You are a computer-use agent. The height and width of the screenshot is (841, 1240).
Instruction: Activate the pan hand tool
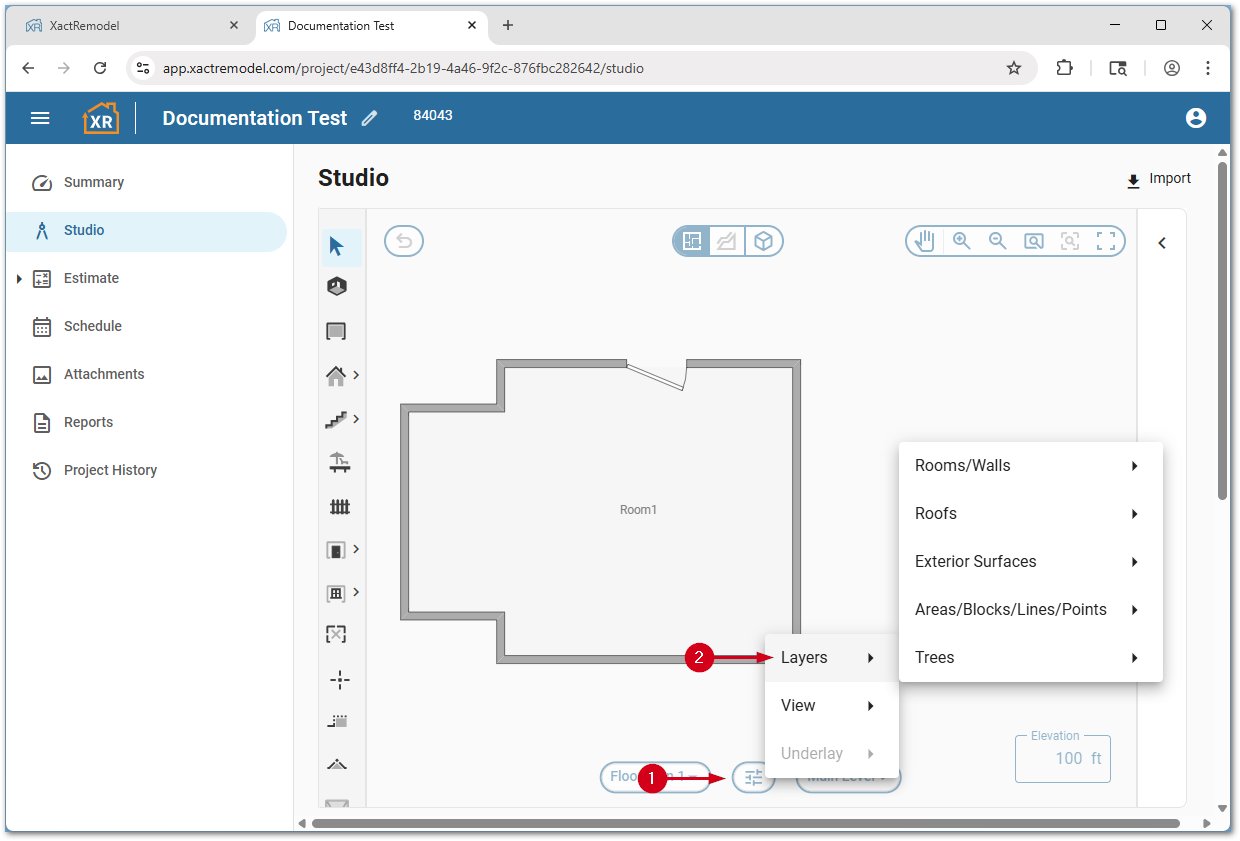pos(925,241)
